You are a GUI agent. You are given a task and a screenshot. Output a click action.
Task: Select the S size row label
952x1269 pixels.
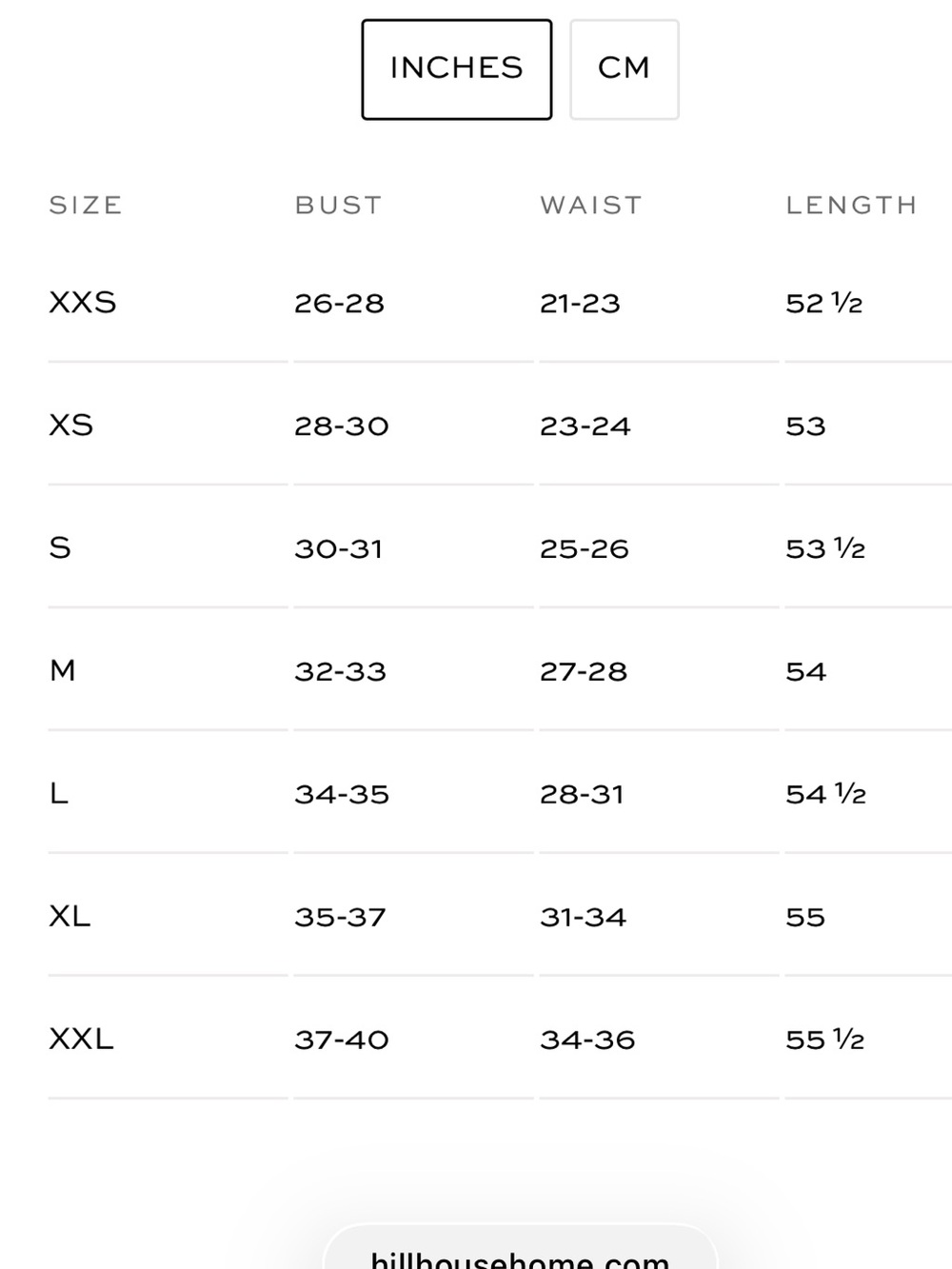click(60, 547)
